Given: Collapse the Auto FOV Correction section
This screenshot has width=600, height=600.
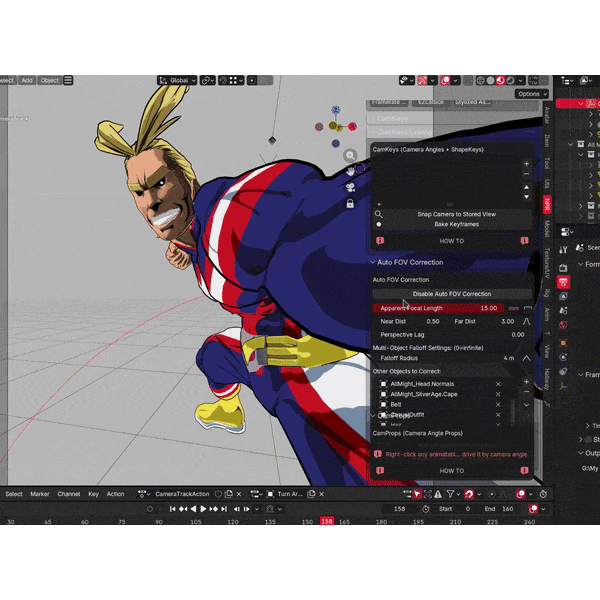Looking at the screenshot, I should pos(373,262).
